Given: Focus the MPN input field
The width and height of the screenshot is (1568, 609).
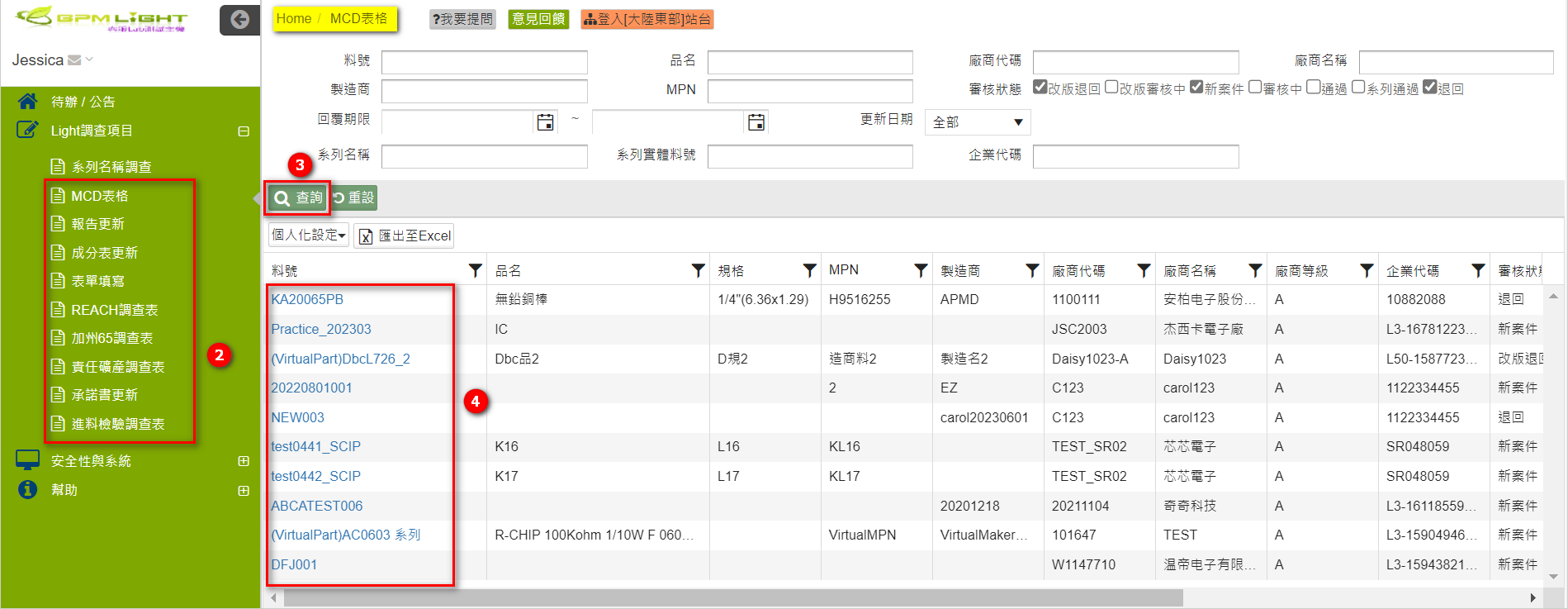Looking at the screenshot, I should click(x=810, y=91).
